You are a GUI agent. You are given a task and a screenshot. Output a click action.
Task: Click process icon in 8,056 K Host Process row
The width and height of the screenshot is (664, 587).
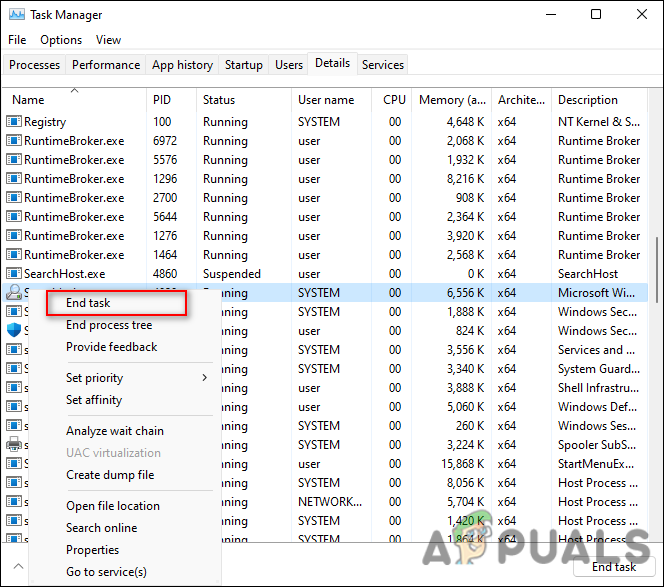point(14,483)
